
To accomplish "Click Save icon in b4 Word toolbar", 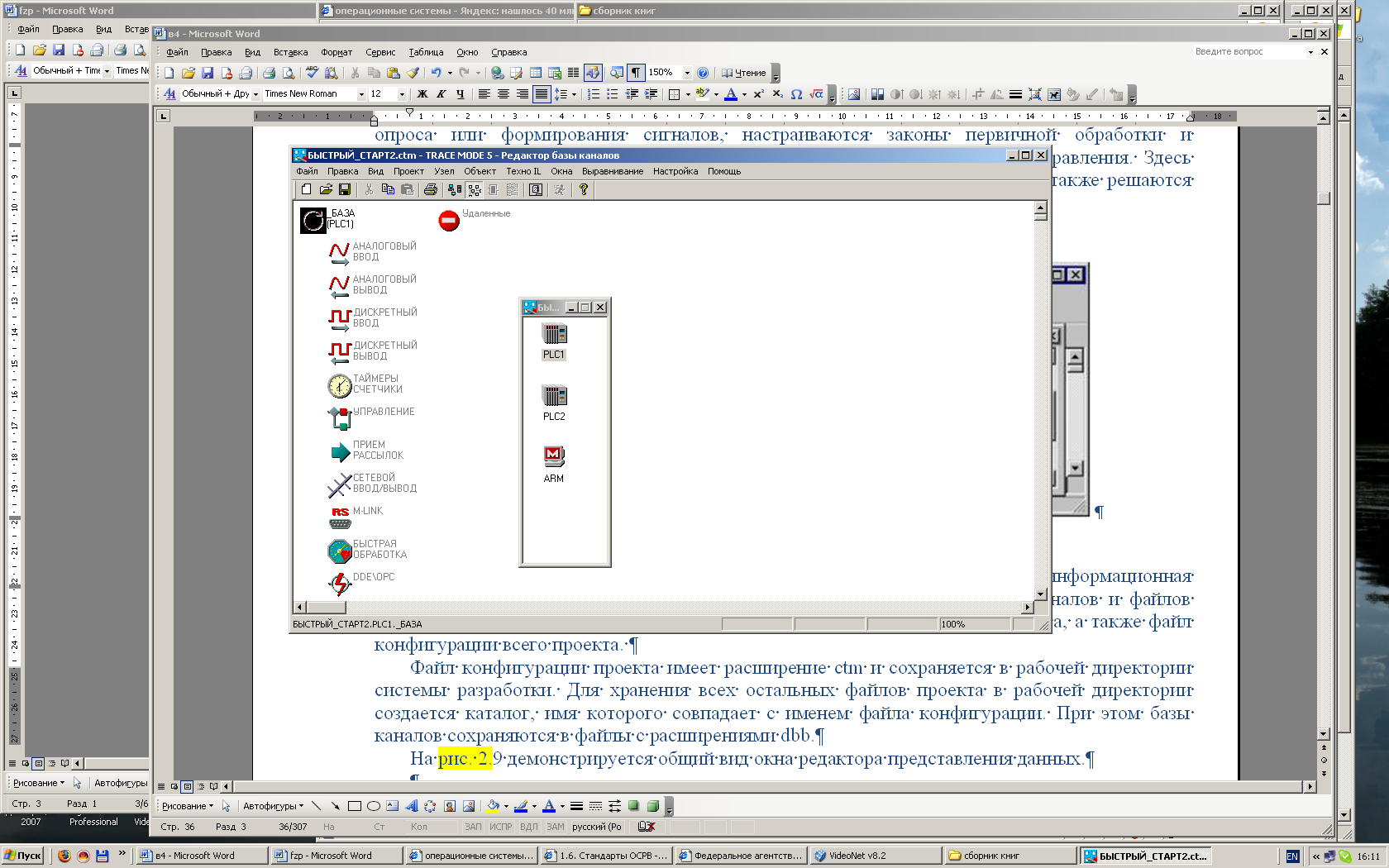I will 208,73.
